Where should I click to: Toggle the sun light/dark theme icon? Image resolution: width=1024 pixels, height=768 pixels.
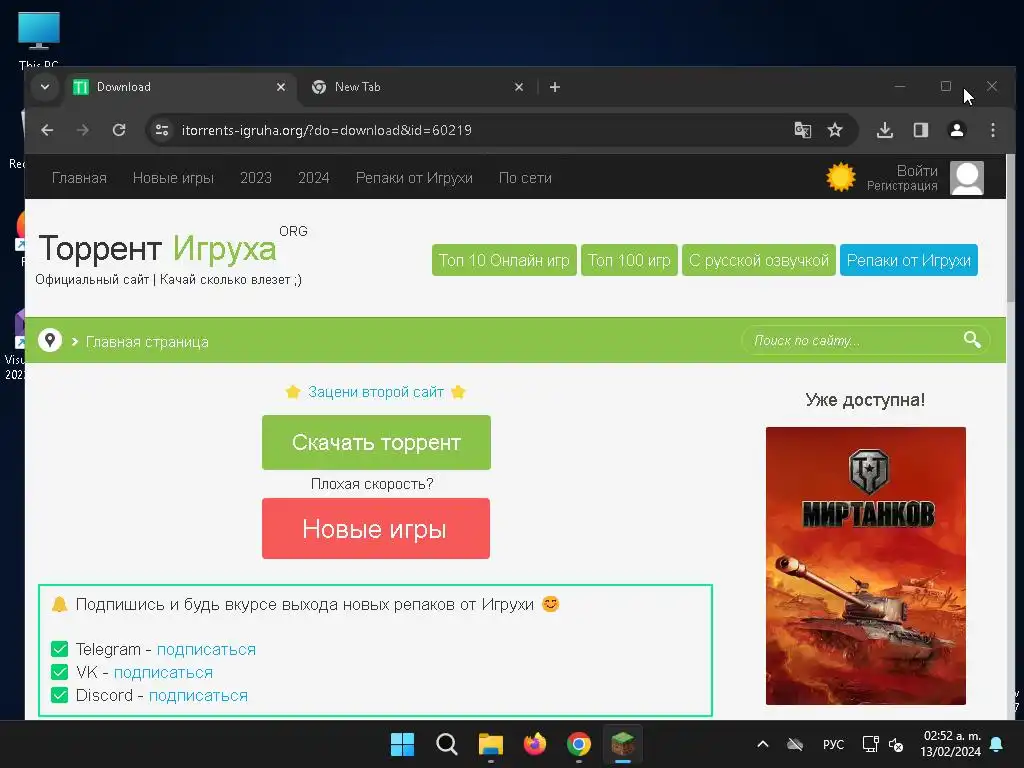click(840, 177)
